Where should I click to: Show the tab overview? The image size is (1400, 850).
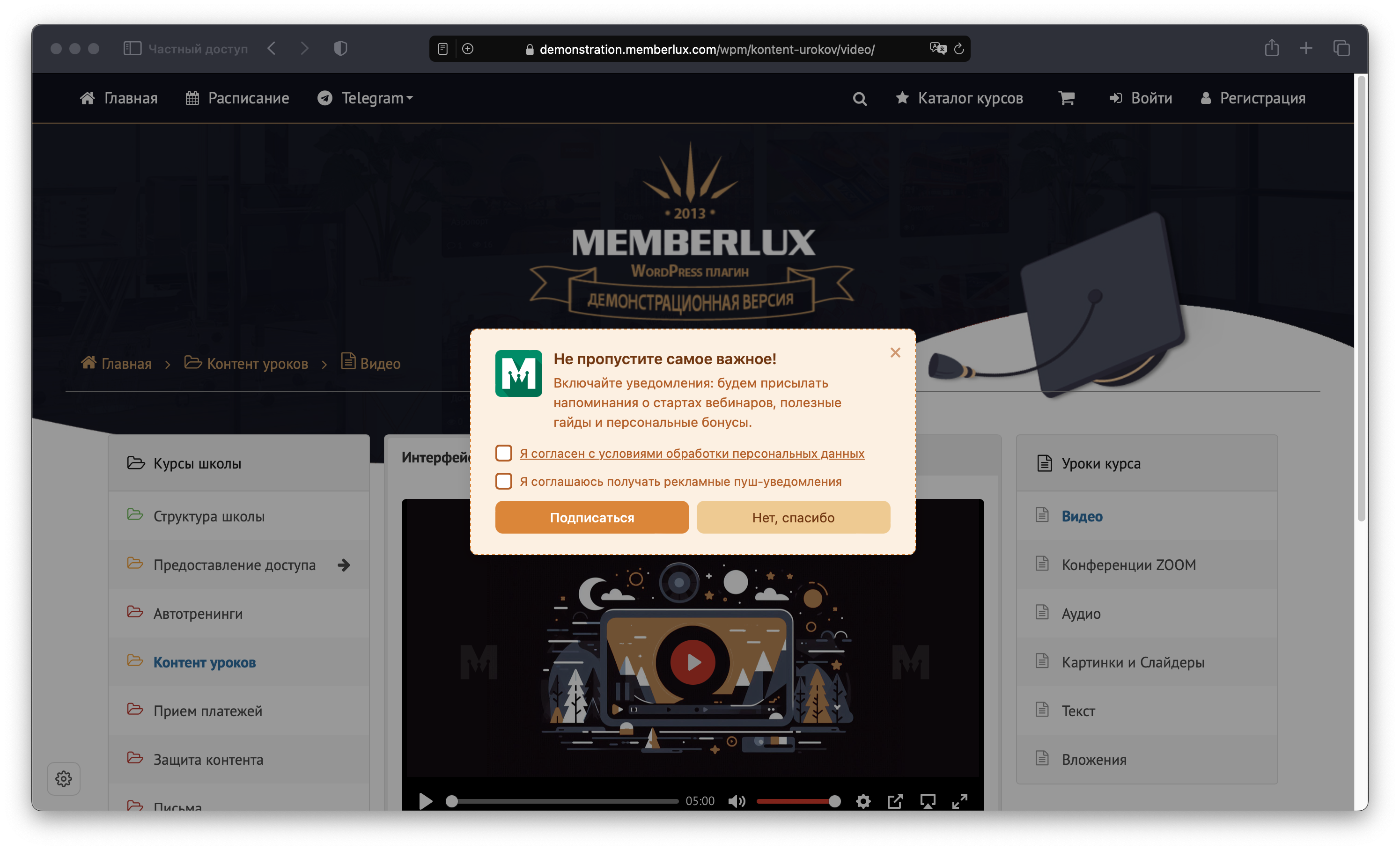(1341, 49)
